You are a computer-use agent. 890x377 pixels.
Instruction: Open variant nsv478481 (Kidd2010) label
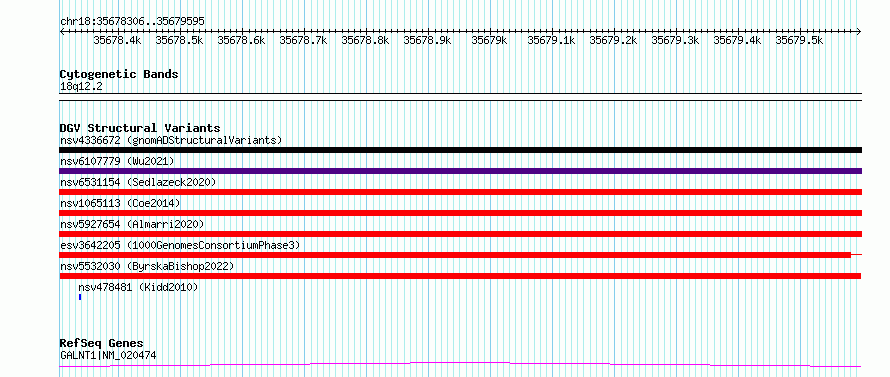click(x=138, y=288)
